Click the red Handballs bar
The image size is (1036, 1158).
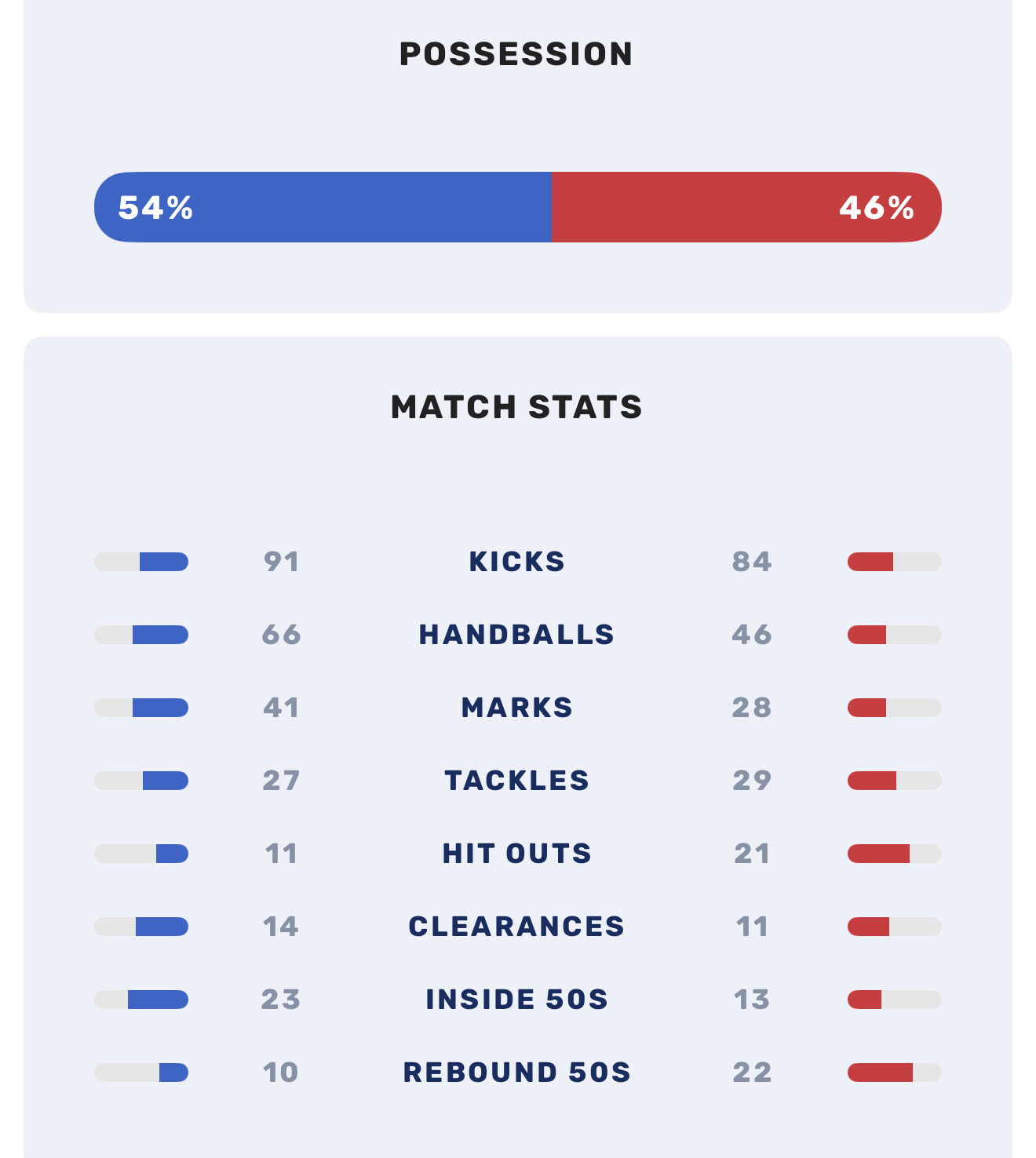(867, 635)
